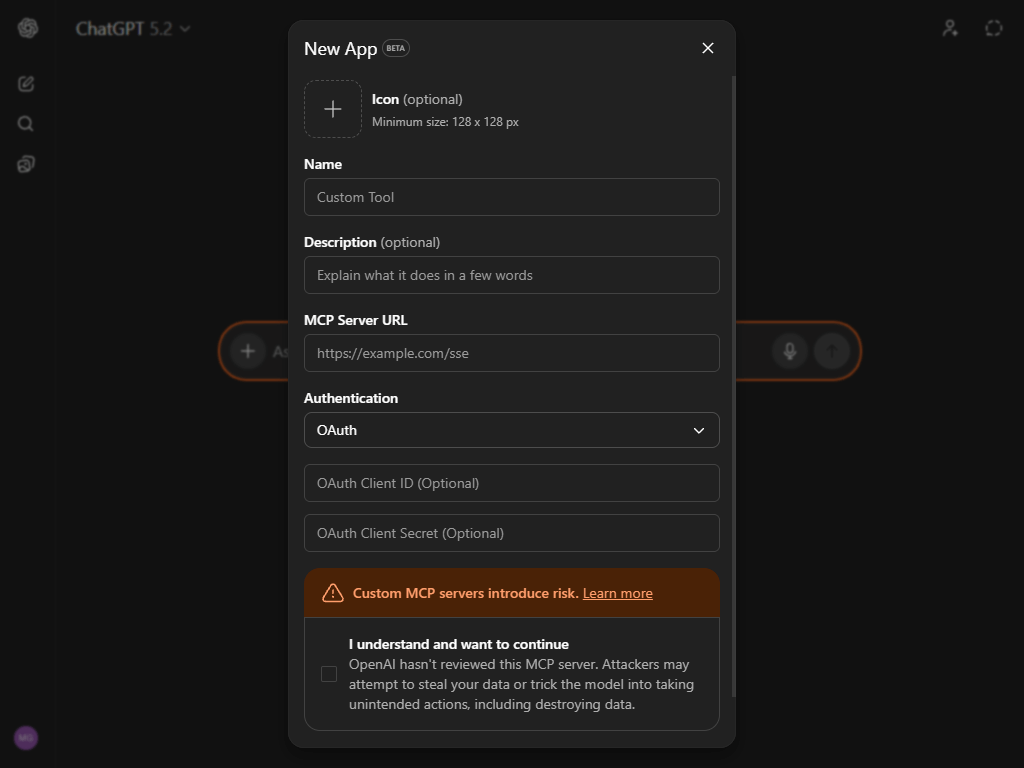Click the invite member icon at top right
Screen dimensions: 1024x768
click(949, 28)
